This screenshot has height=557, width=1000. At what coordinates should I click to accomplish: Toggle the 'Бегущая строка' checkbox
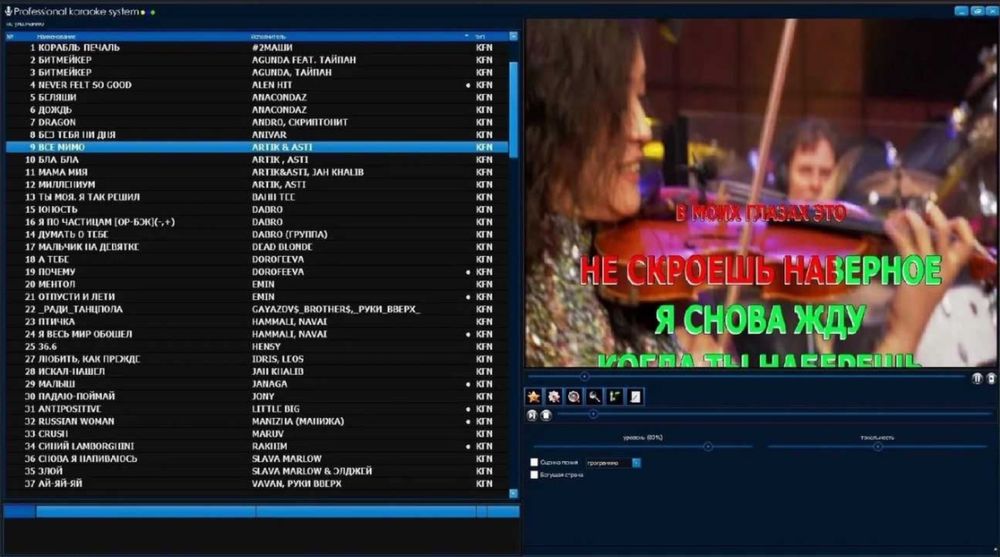pos(534,475)
